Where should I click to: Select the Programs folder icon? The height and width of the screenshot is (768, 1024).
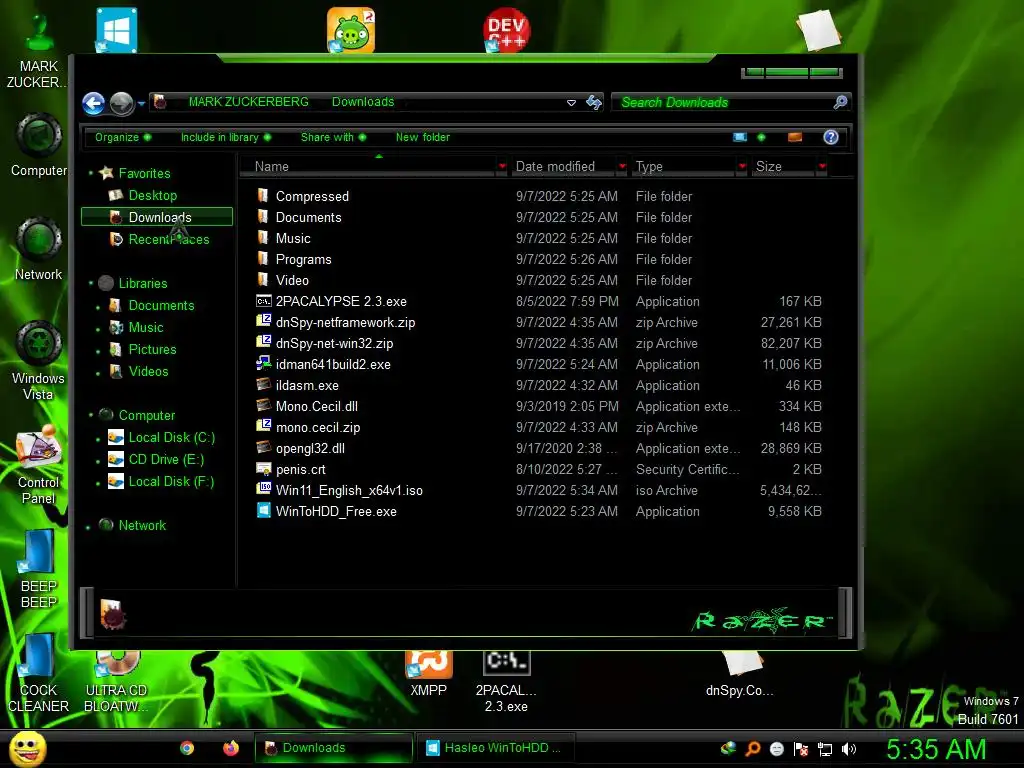click(263, 259)
